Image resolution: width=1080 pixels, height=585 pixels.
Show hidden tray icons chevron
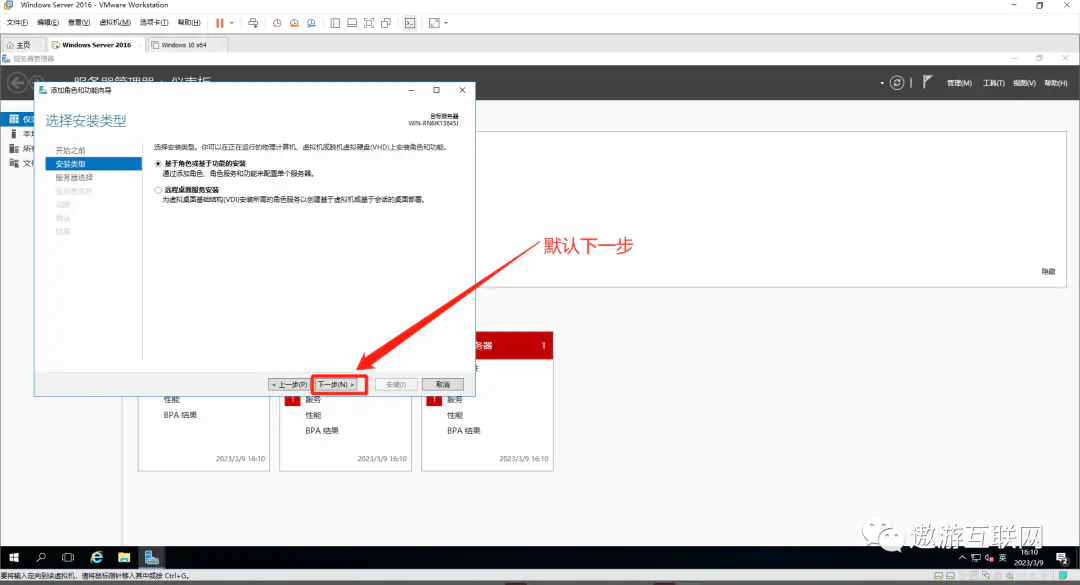[962, 558]
